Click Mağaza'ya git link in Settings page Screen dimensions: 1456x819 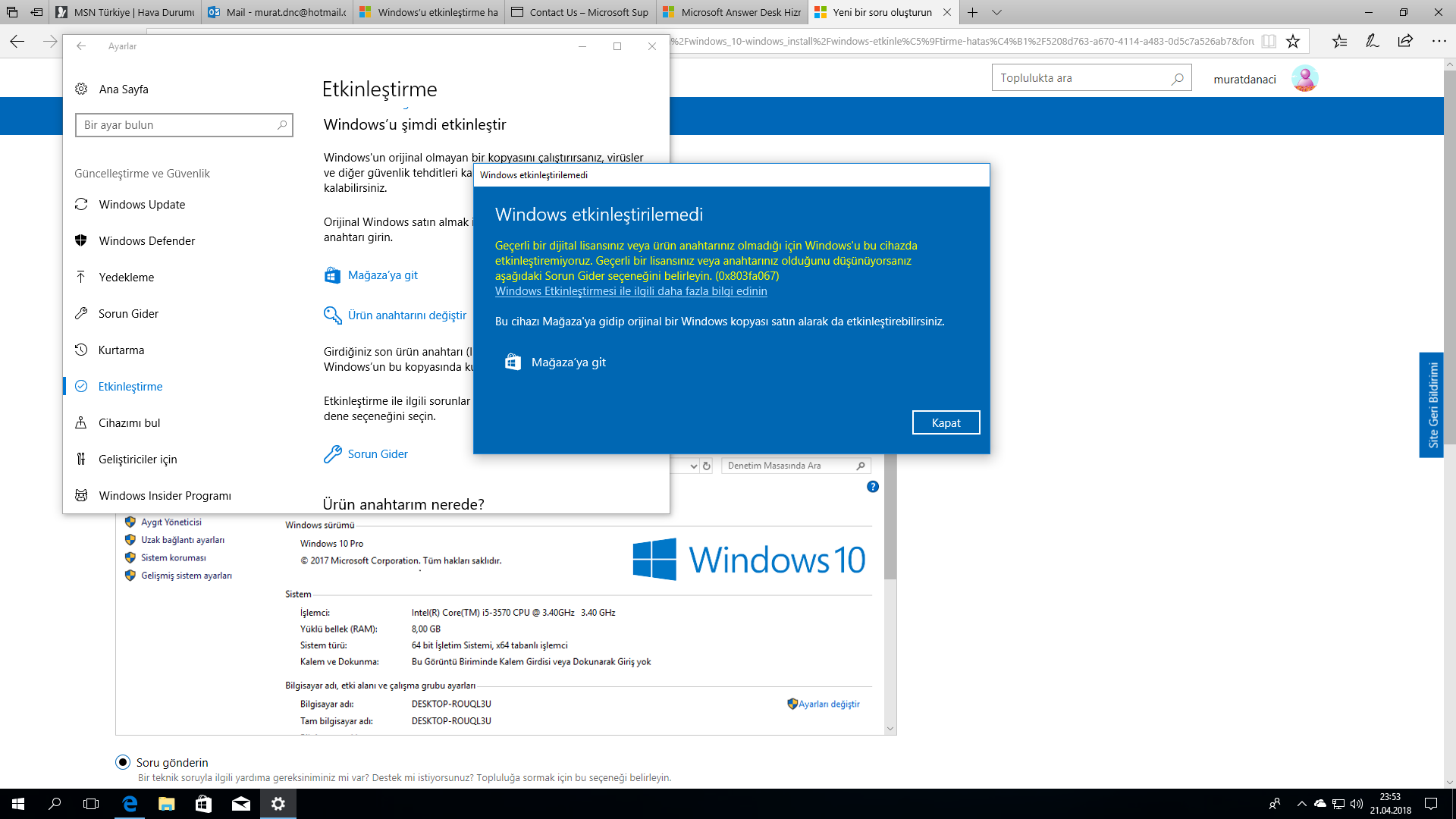371,275
